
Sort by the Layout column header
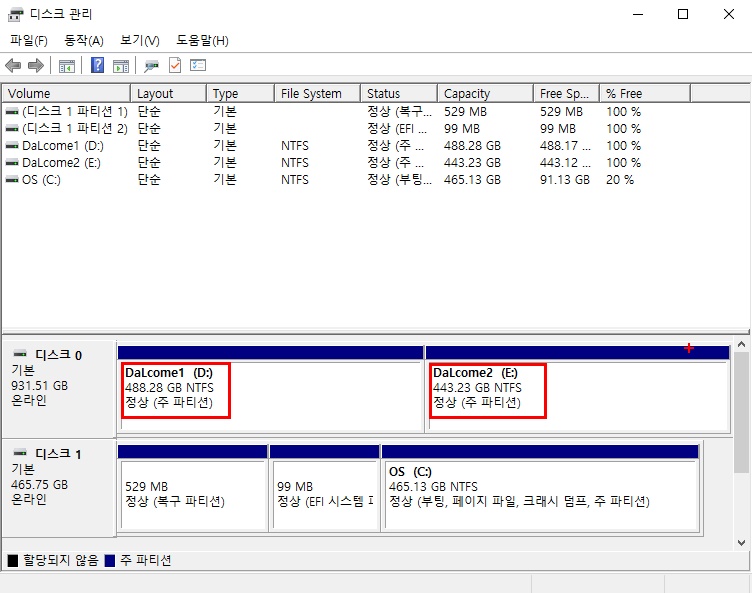(169, 94)
